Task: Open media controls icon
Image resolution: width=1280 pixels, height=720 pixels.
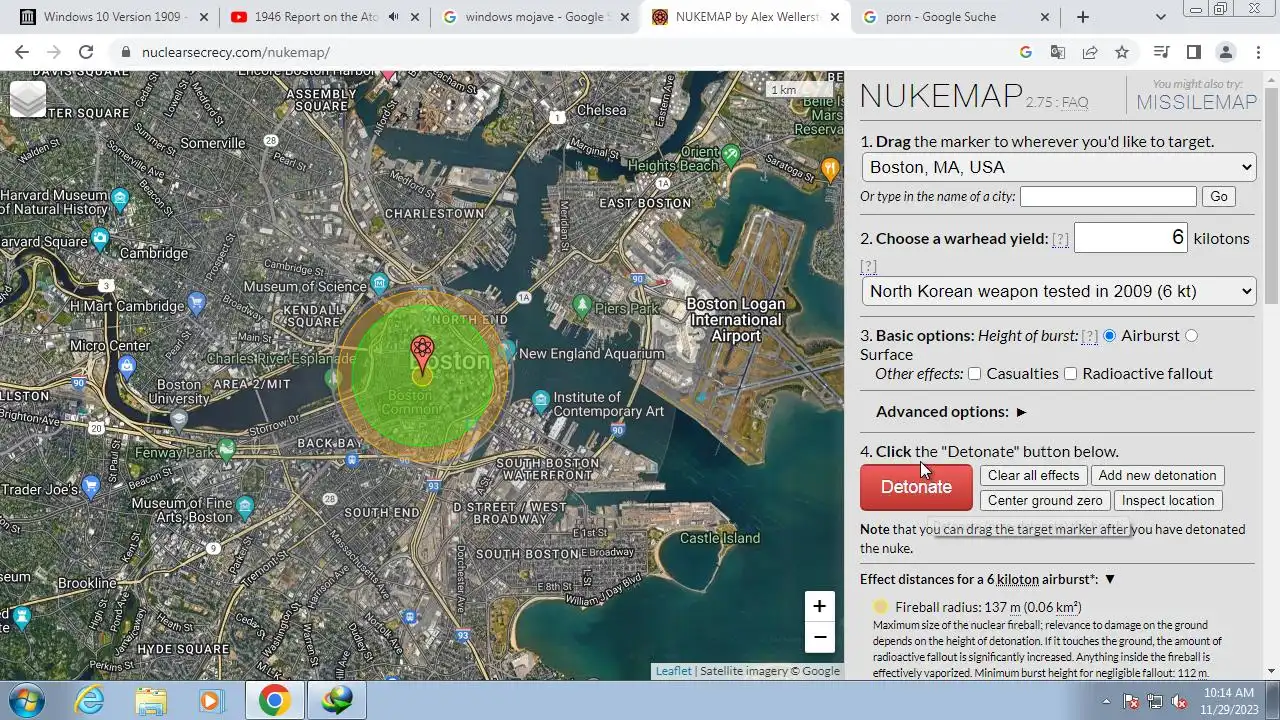Action: 1161,52
